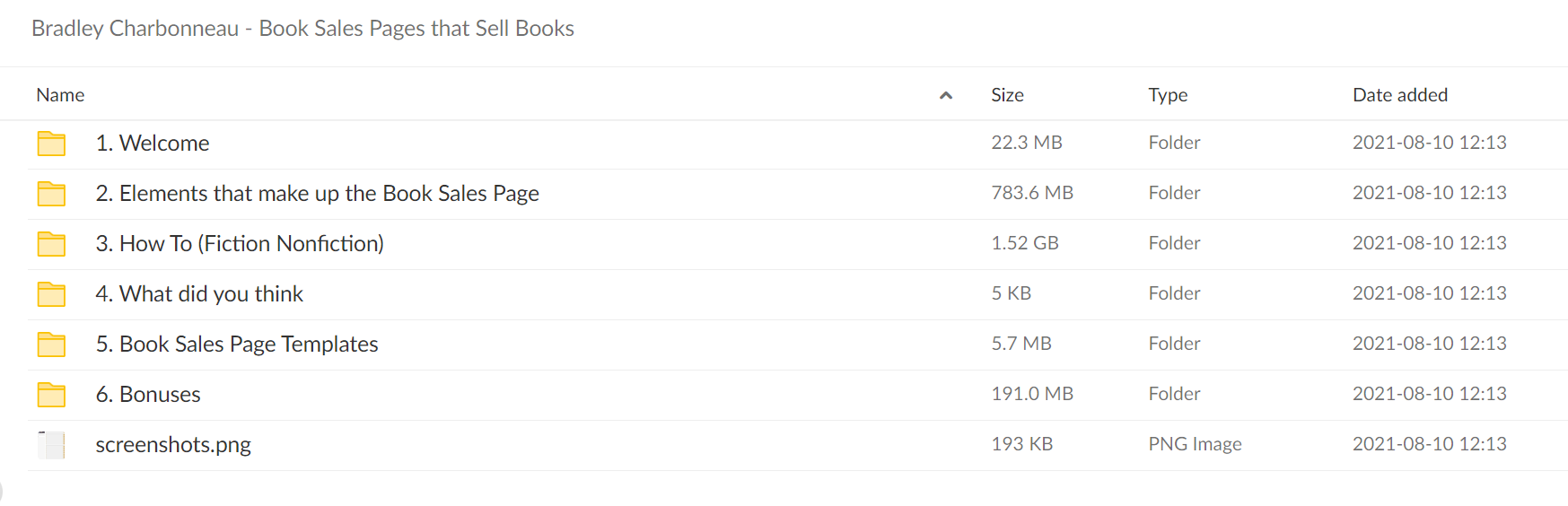1568x506 pixels.
Task: Open 5. Book Sales Page Templates name
Action: coord(237,345)
